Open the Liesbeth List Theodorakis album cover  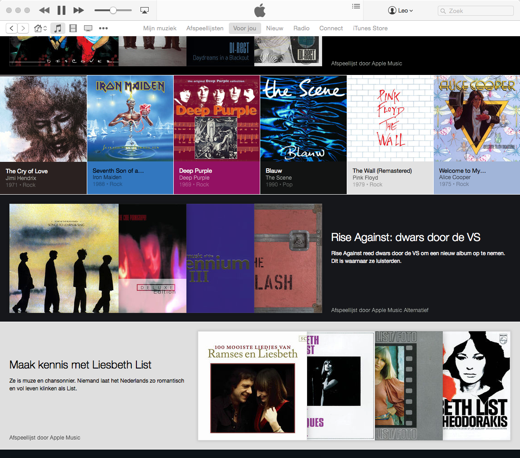click(476, 386)
